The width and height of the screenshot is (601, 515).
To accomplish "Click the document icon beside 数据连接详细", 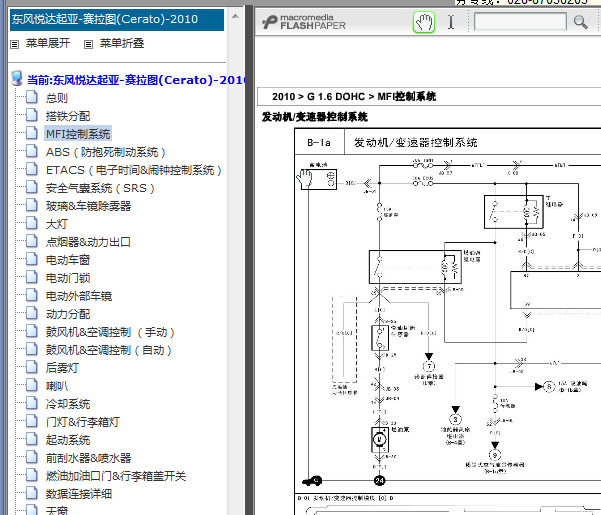I will 32,494.
